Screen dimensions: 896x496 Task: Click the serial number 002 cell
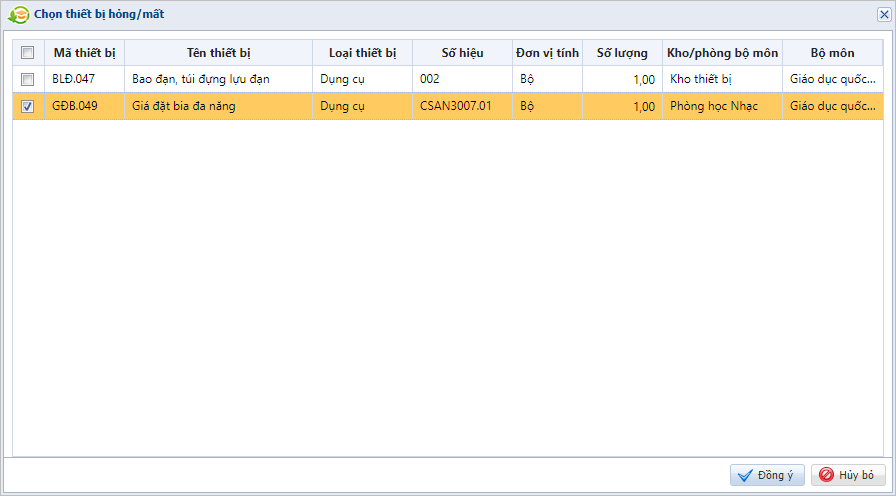pyautogui.click(x=463, y=79)
